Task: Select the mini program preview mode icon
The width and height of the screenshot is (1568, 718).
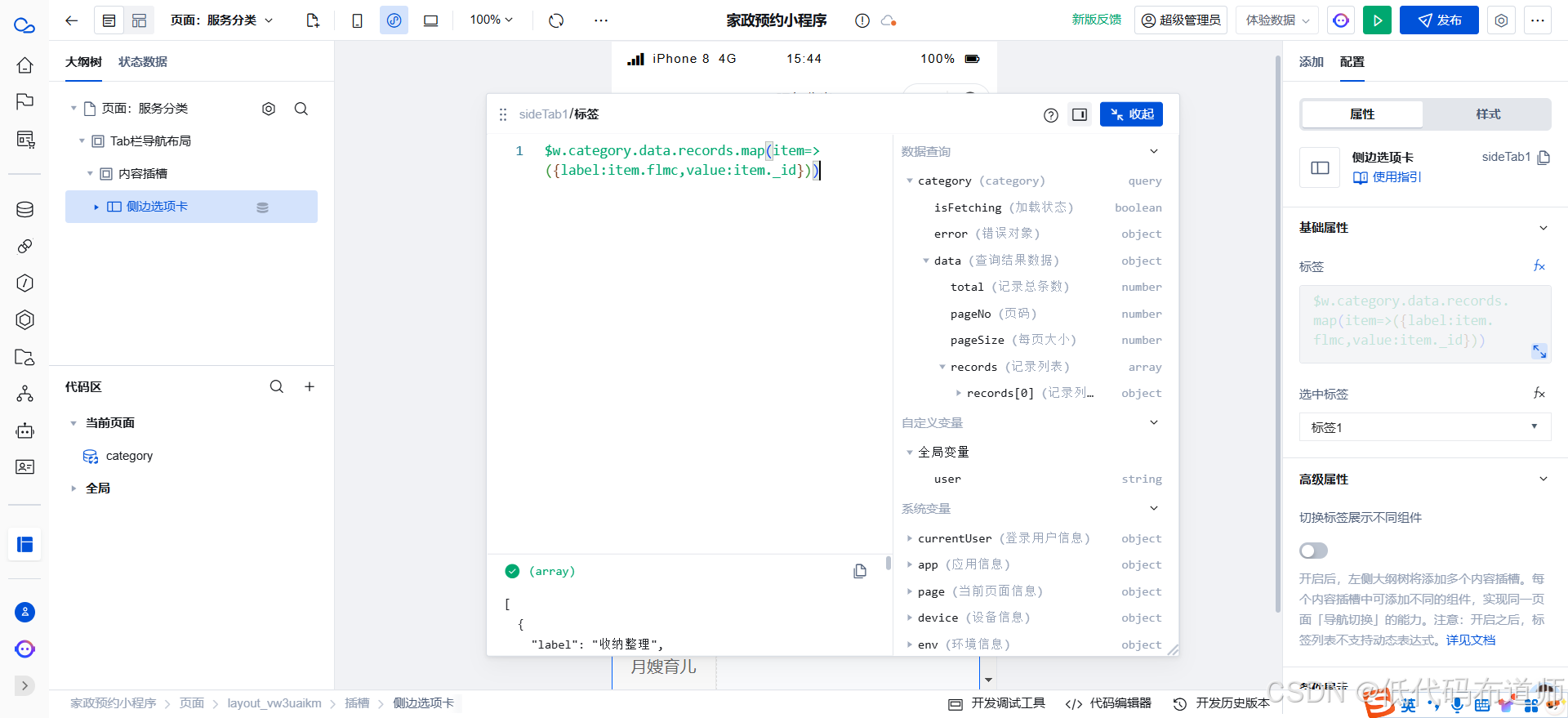Action: pos(394,20)
